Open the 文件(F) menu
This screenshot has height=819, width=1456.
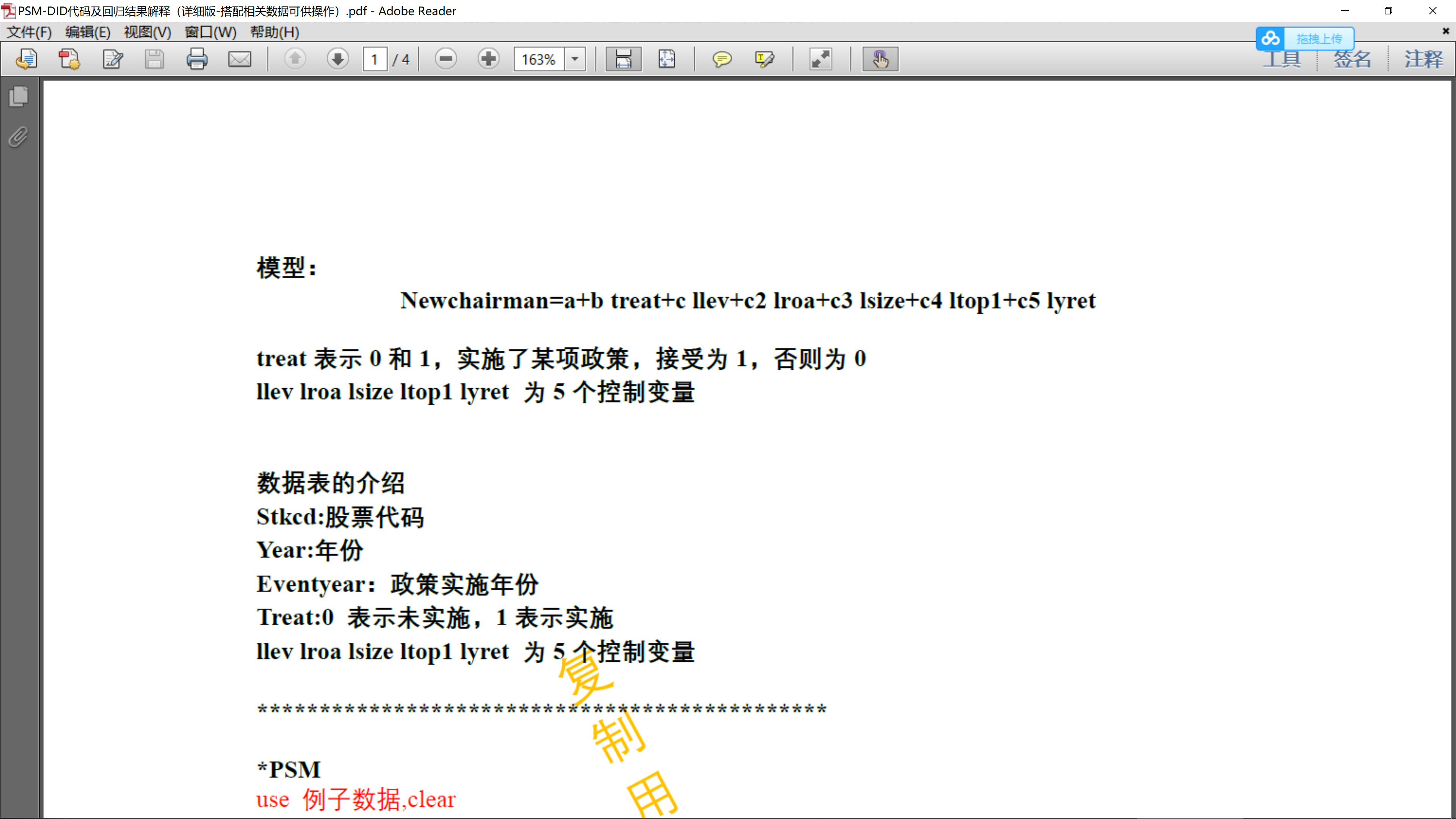coord(29,32)
